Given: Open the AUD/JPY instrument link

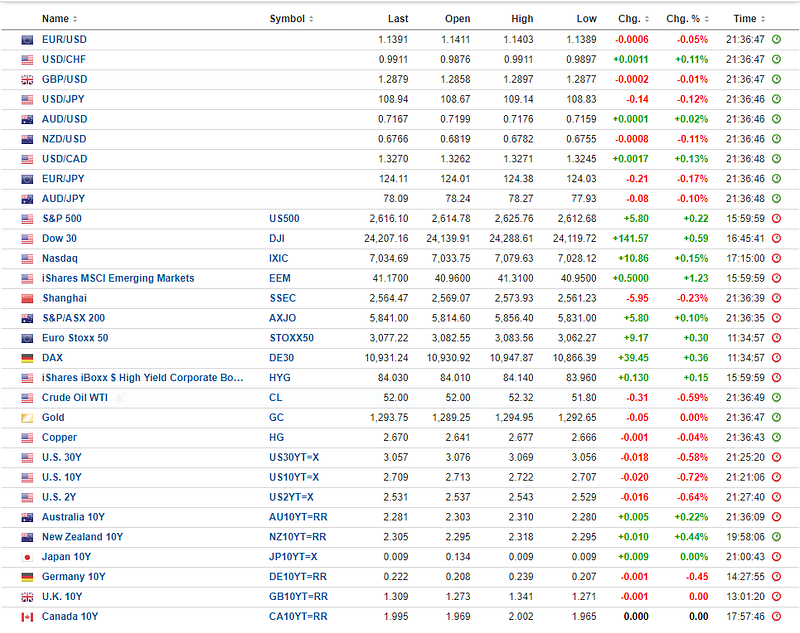Looking at the screenshot, I should point(63,199).
